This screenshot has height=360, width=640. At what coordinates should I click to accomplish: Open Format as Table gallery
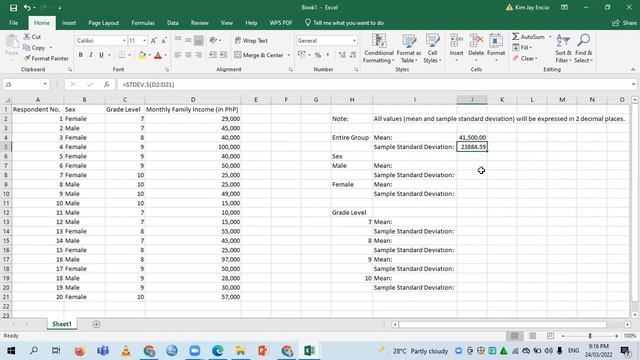tap(409, 48)
